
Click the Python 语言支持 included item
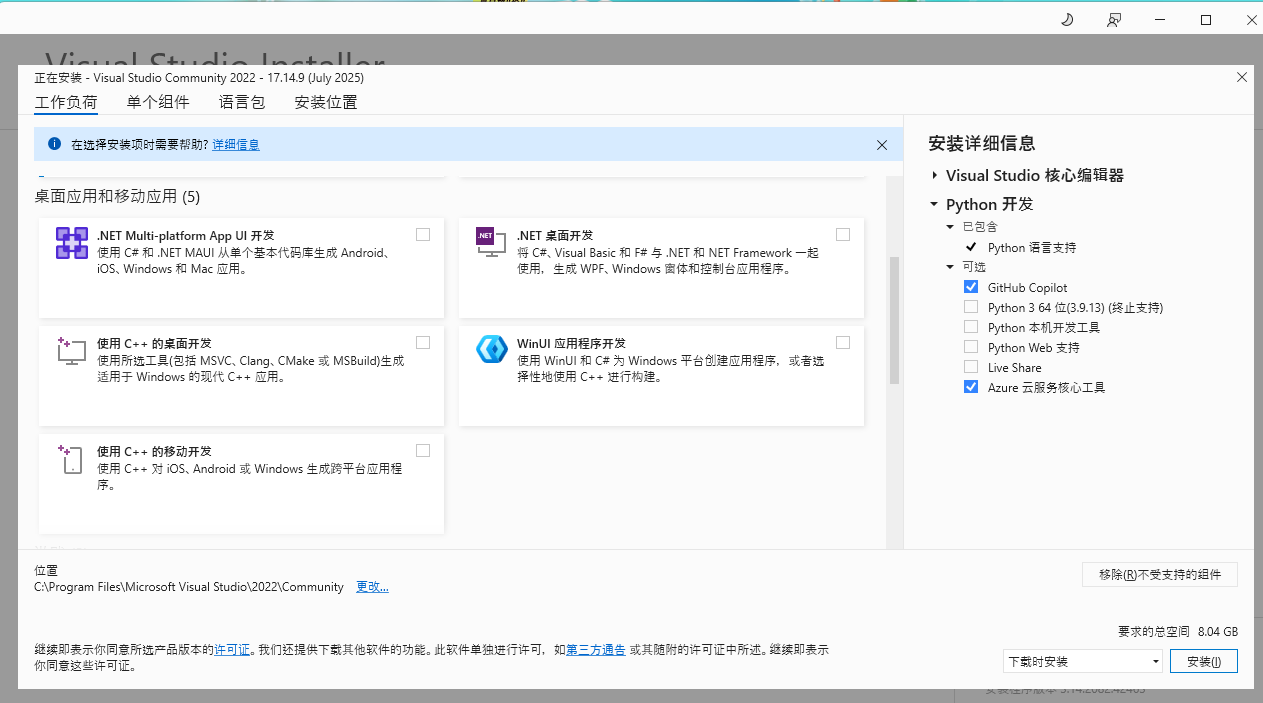[1032, 247]
